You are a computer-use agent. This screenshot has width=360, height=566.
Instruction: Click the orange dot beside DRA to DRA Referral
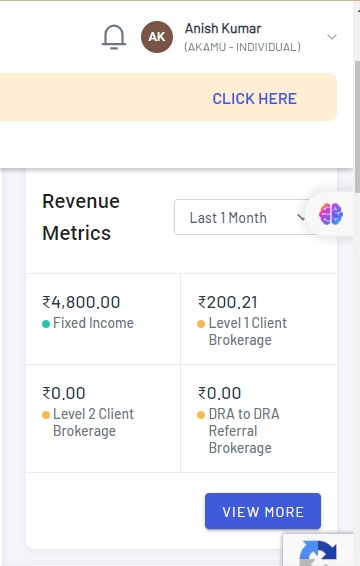pyautogui.click(x=201, y=415)
